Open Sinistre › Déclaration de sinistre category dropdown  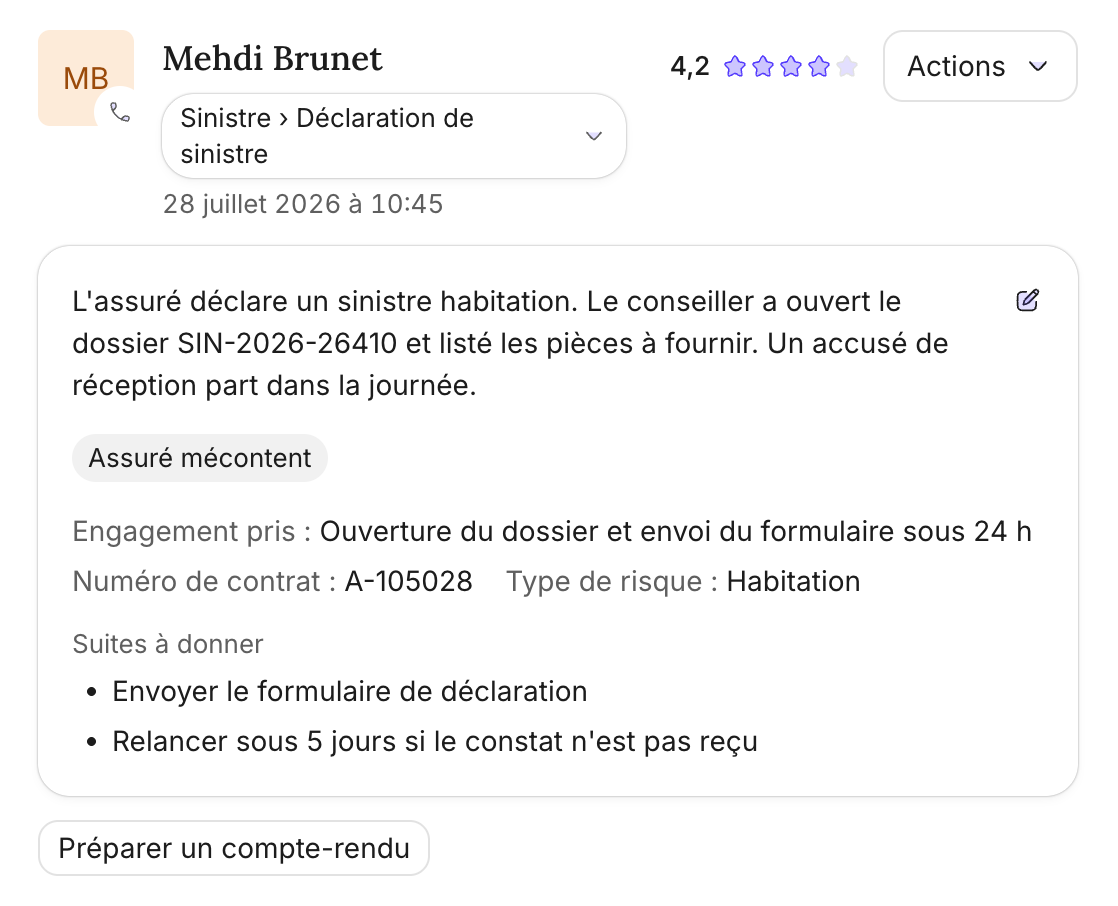click(x=394, y=135)
